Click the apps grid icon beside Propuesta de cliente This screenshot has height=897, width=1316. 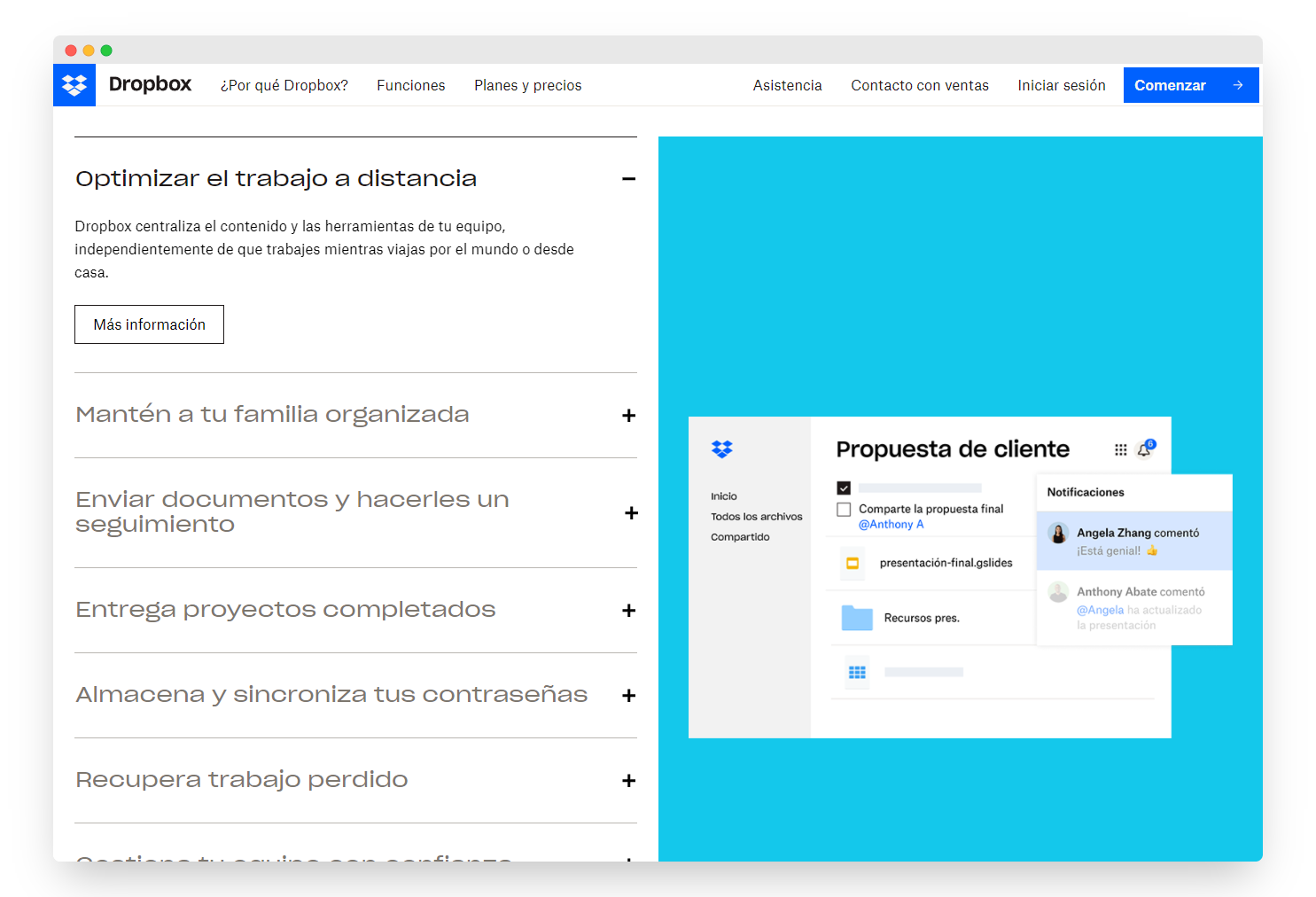click(1121, 450)
